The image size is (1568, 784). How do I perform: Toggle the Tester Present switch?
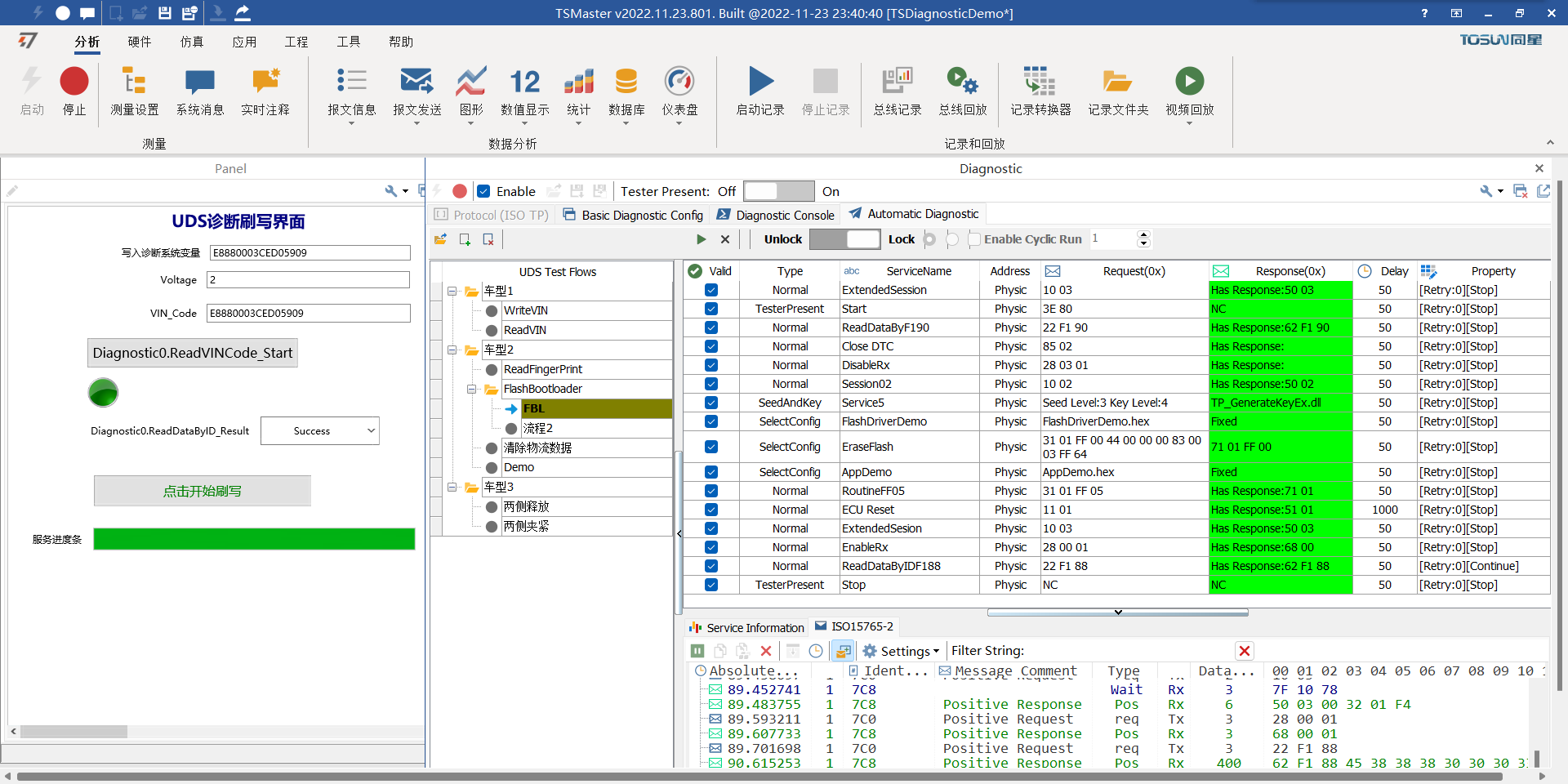[x=778, y=191]
